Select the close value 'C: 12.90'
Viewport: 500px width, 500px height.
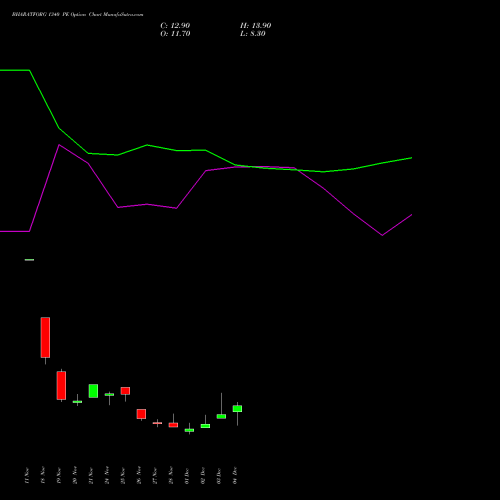[175, 26]
